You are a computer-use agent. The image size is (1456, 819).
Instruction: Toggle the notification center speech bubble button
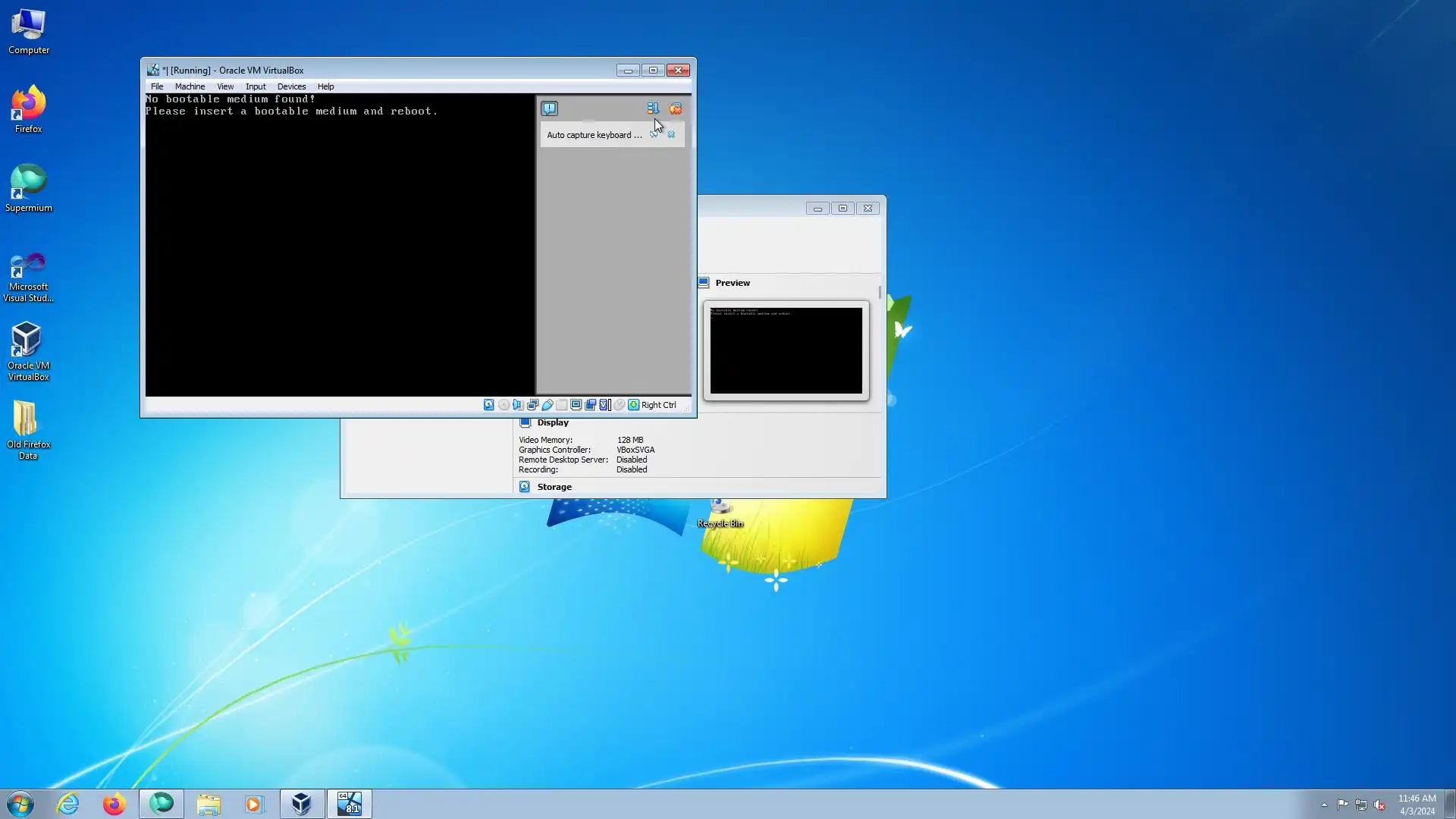tap(549, 108)
